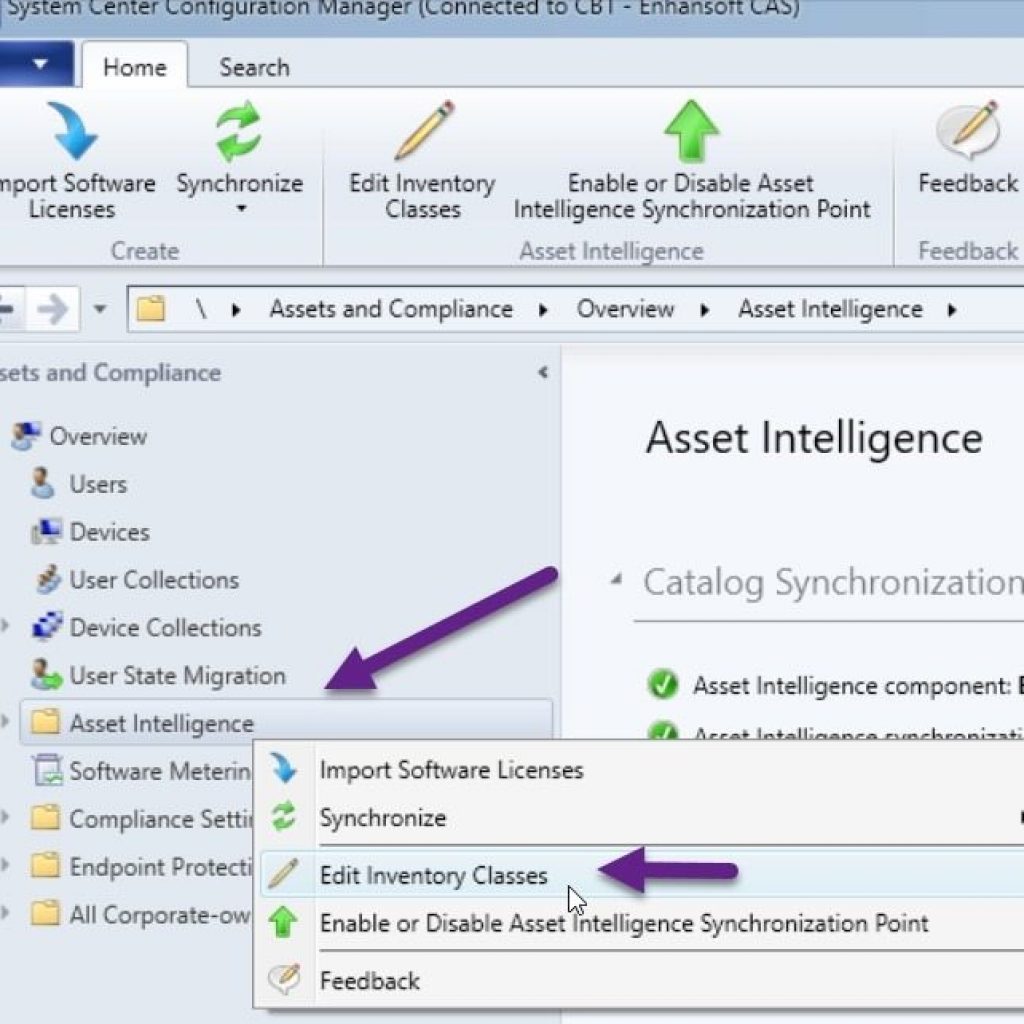
Task: Select the Overview node in the tree
Action: click(x=80, y=436)
